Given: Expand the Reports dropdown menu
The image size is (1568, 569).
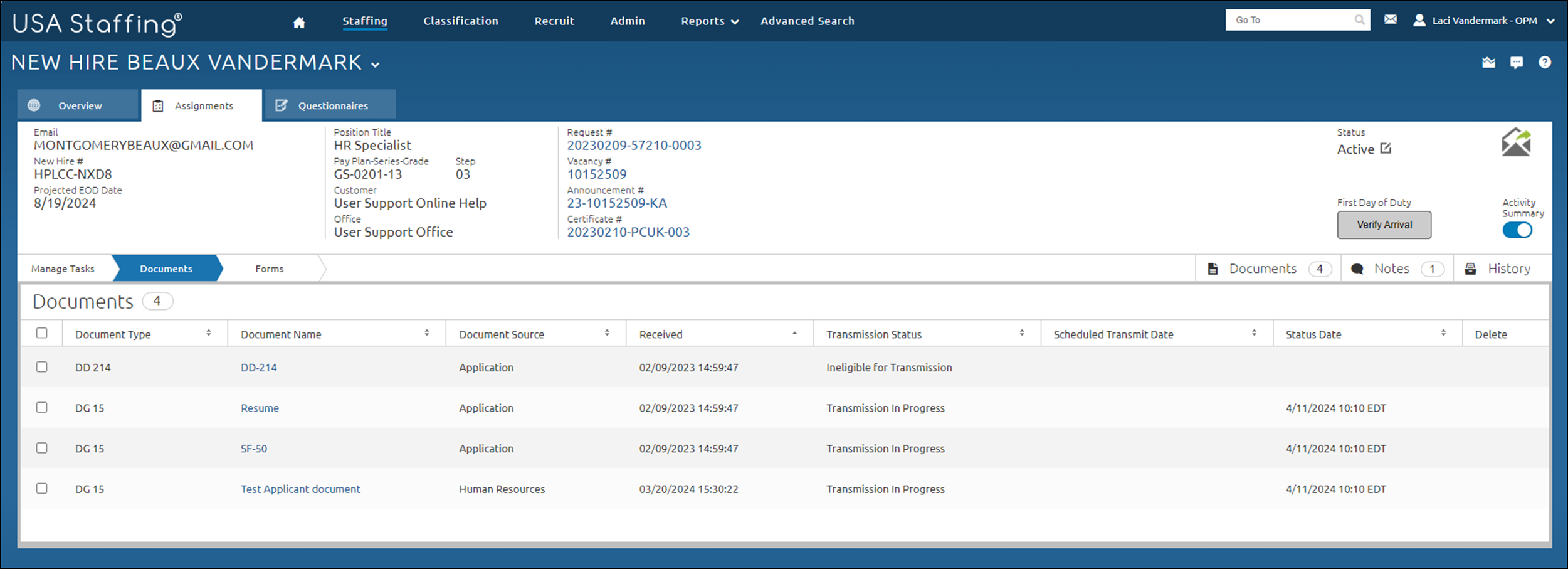Looking at the screenshot, I should pos(709,21).
